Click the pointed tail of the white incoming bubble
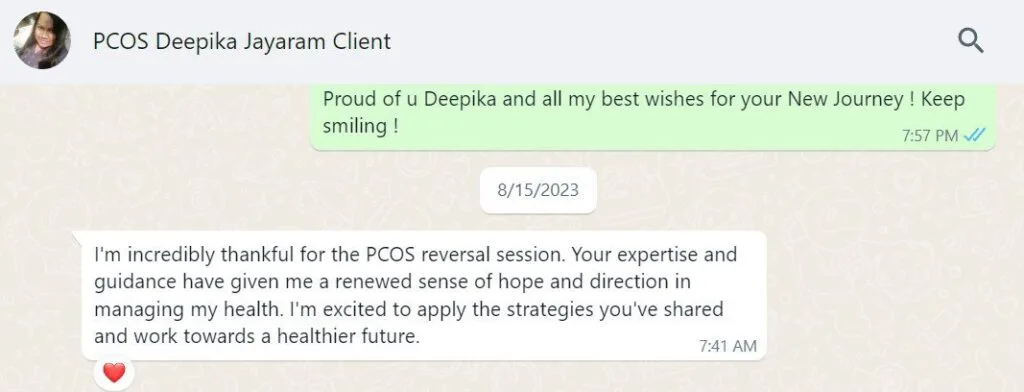 [77, 237]
